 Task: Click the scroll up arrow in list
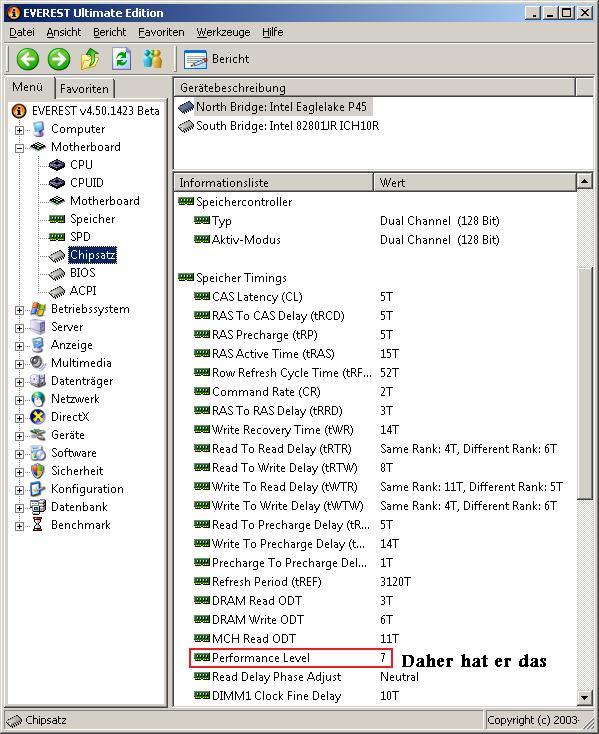(584, 181)
